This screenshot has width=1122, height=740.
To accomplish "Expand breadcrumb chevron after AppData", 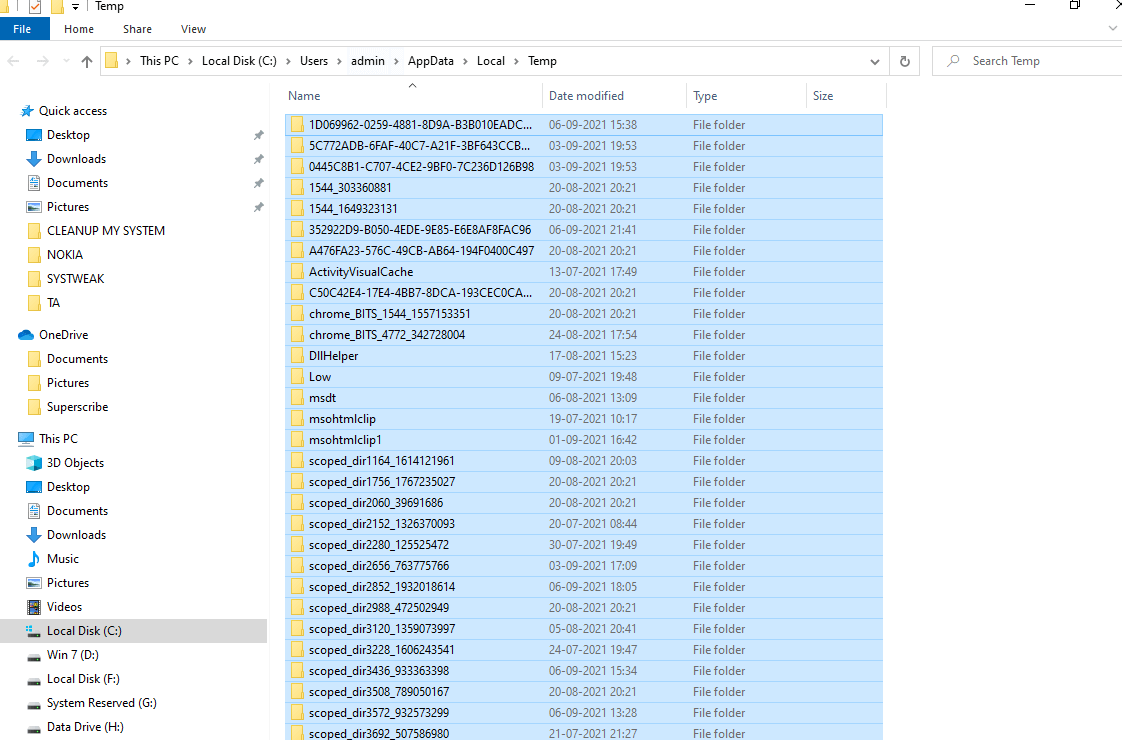I will coord(465,61).
